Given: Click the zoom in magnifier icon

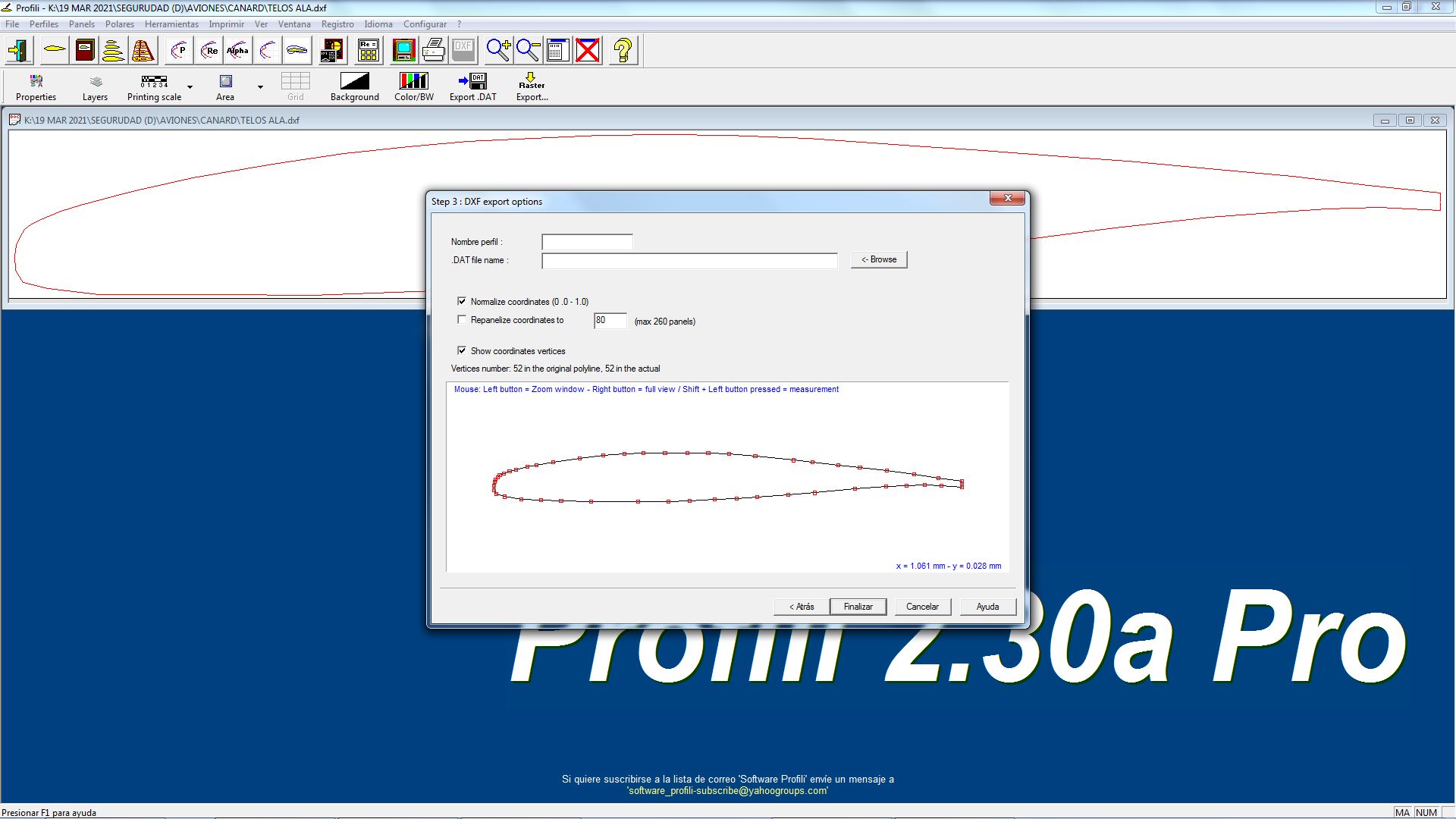Looking at the screenshot, I should tap(498, 51).
